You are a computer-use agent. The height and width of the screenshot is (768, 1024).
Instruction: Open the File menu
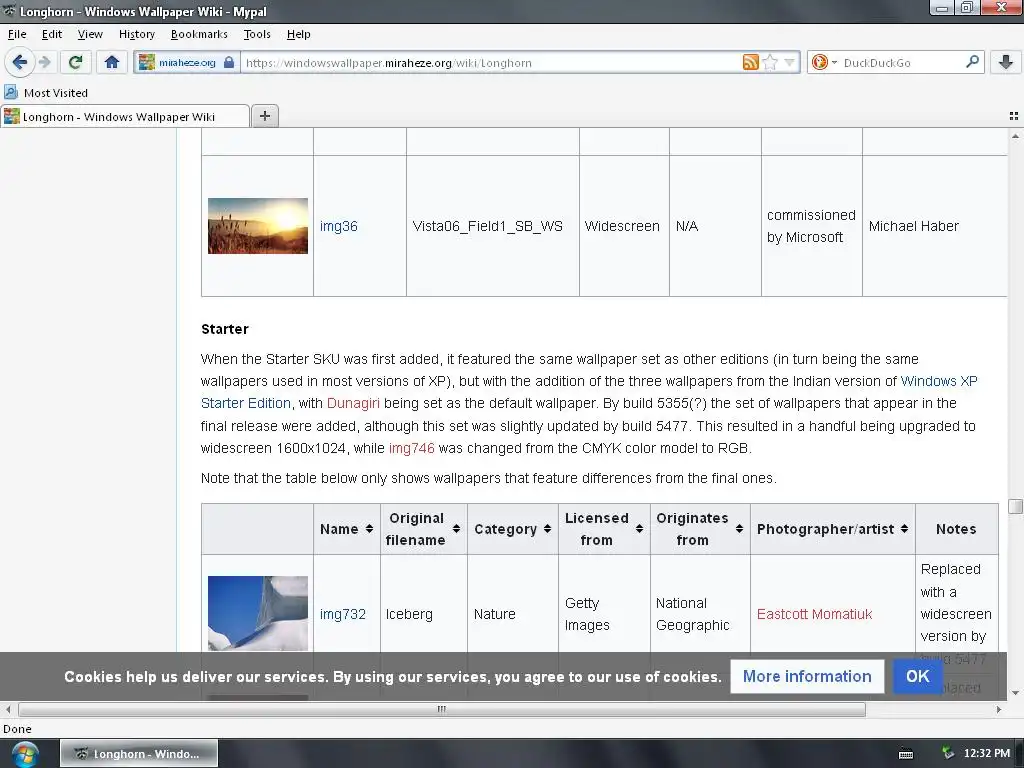click(x=17, y=34)
